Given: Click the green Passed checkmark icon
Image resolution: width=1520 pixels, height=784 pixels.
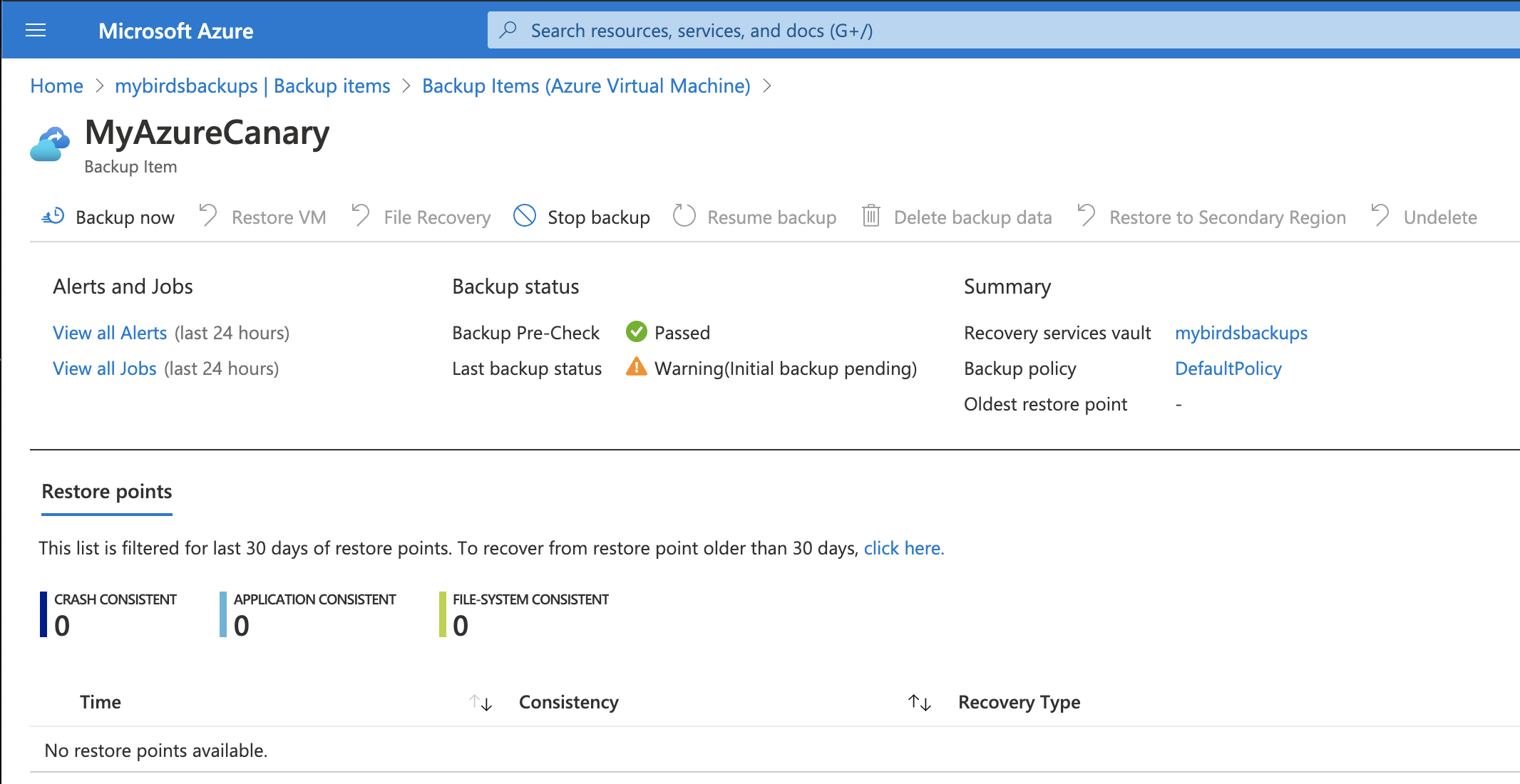Looking at the screenshot, I should pos(636,331).
